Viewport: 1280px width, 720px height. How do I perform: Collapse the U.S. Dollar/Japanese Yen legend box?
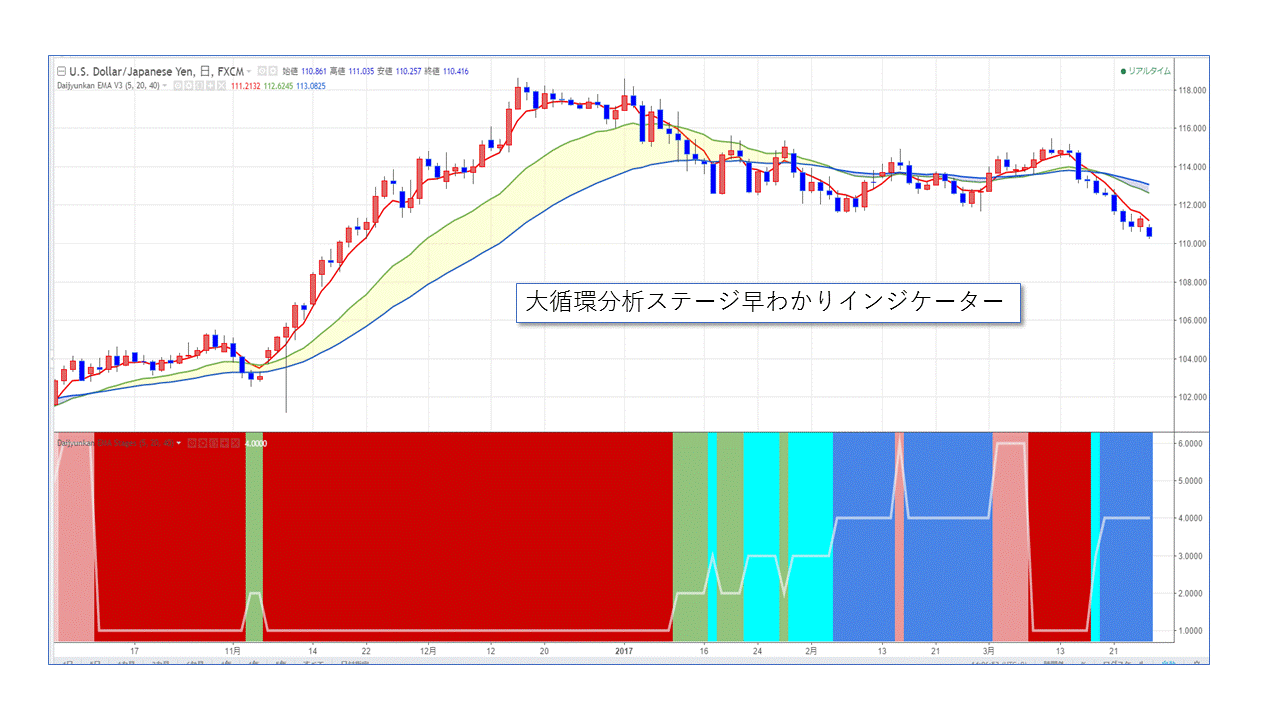tap(62, 72)
